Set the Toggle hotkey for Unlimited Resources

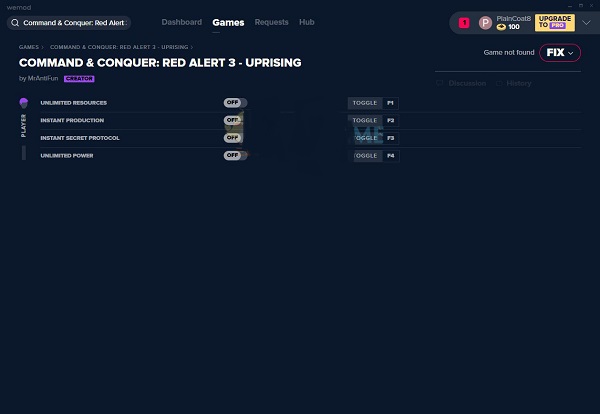(x=365, y=103)
